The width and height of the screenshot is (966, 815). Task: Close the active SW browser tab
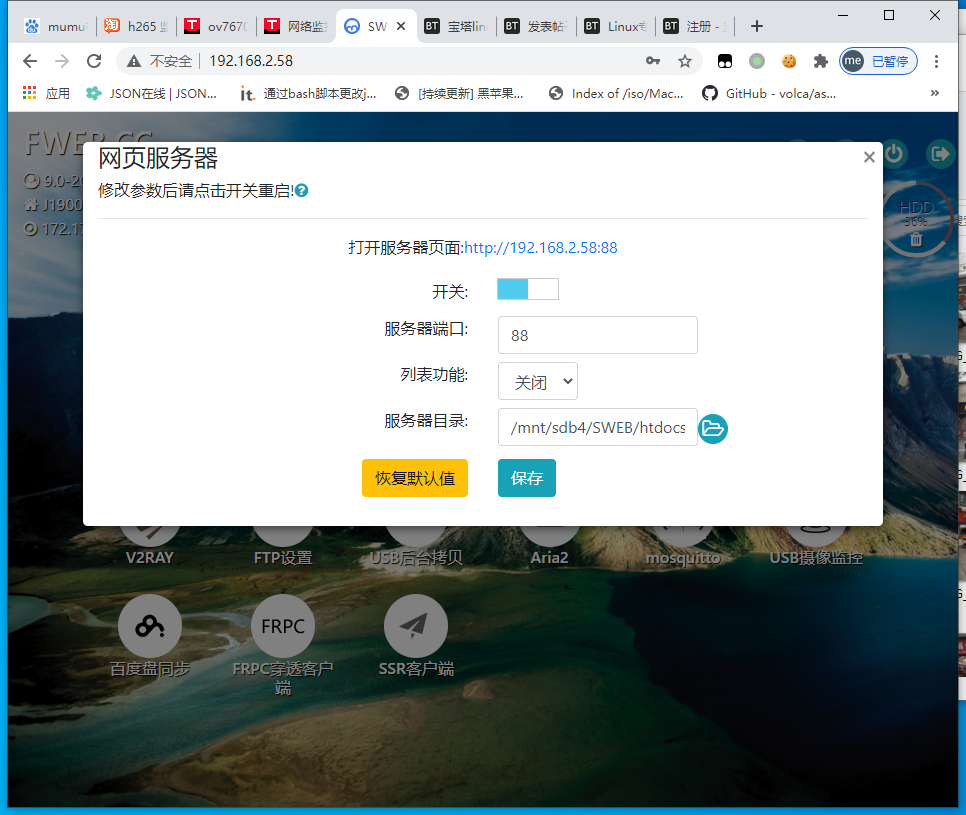[x=401, y=26]
